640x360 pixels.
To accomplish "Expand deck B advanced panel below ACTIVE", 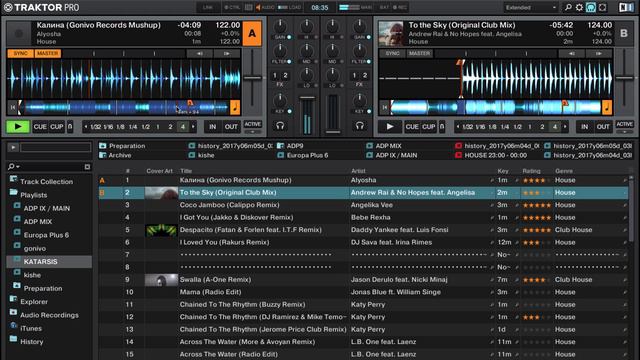I will pos(624,132).
